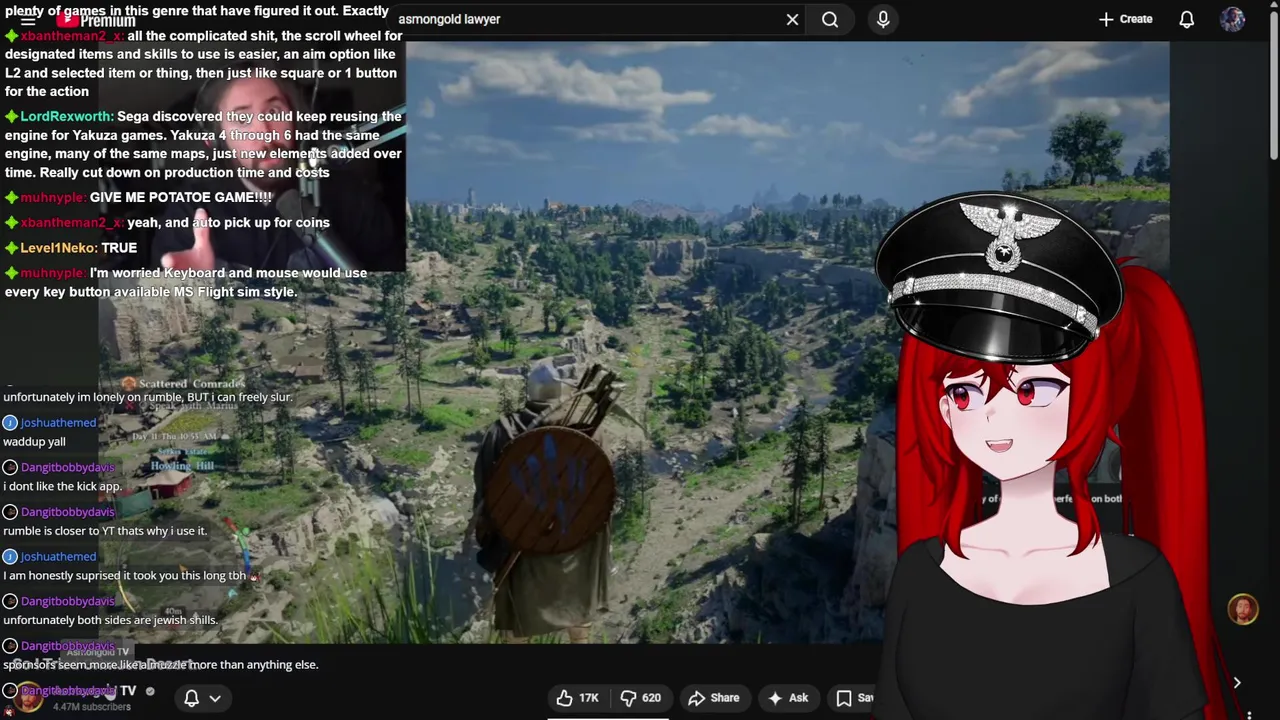Click muhnyple's 'Keyboard and mouse' message

coord(186,282)
